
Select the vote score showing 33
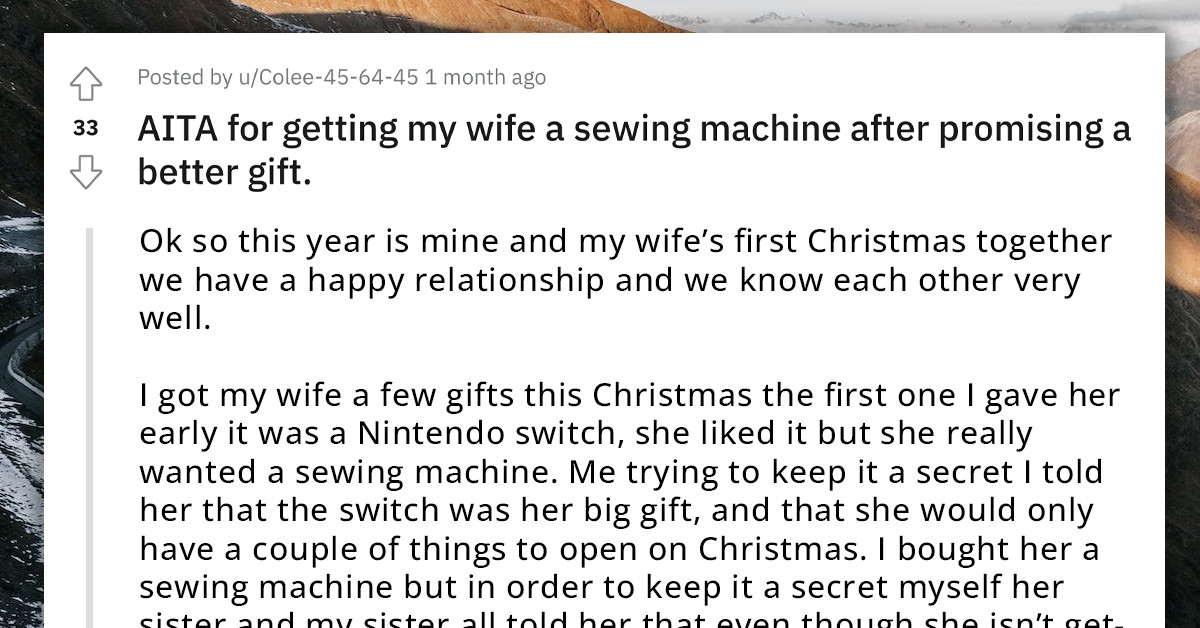click(x=86, y=128)
